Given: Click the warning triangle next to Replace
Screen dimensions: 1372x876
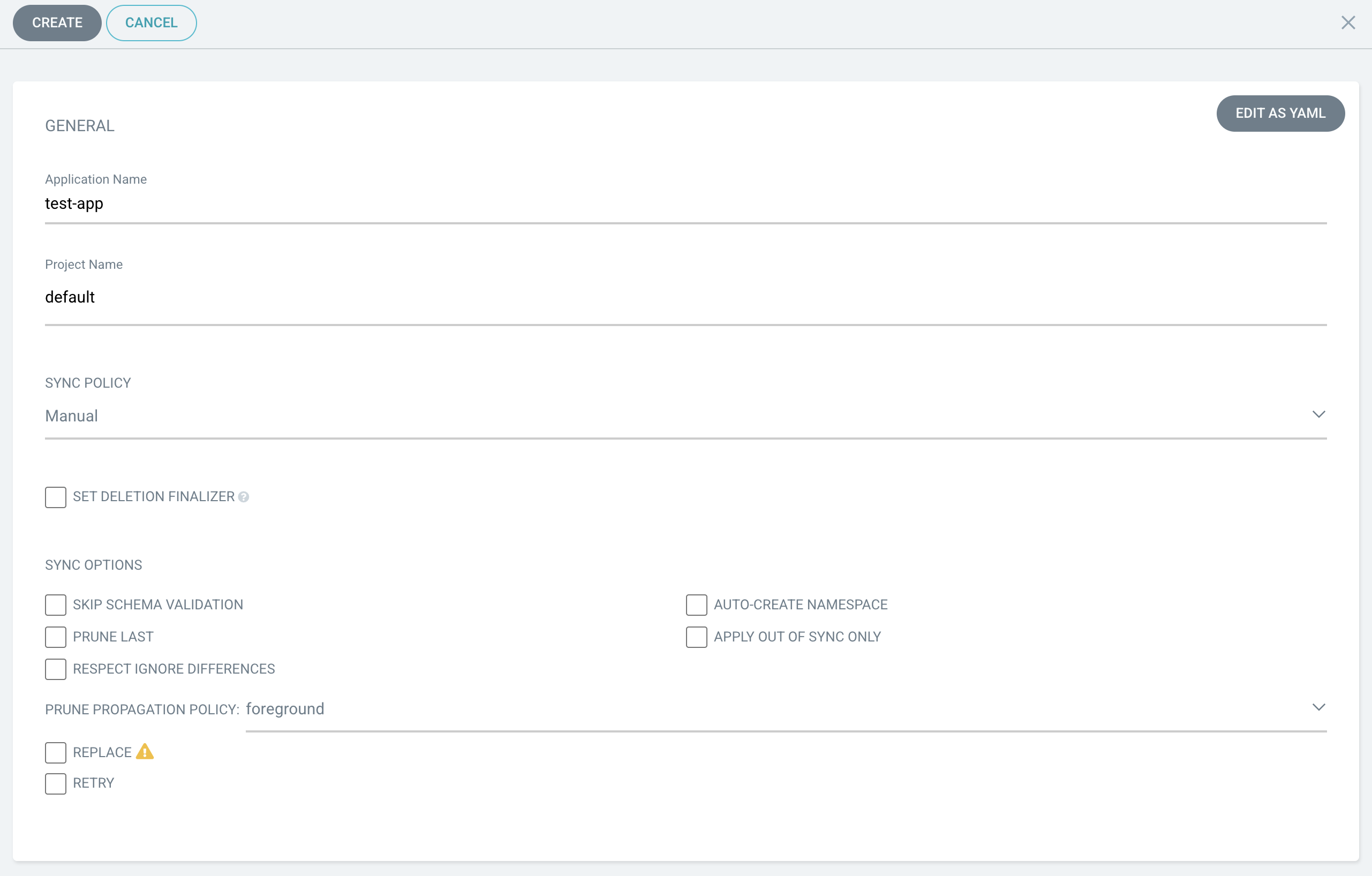Looking at the screenshot, I should 145,752.
